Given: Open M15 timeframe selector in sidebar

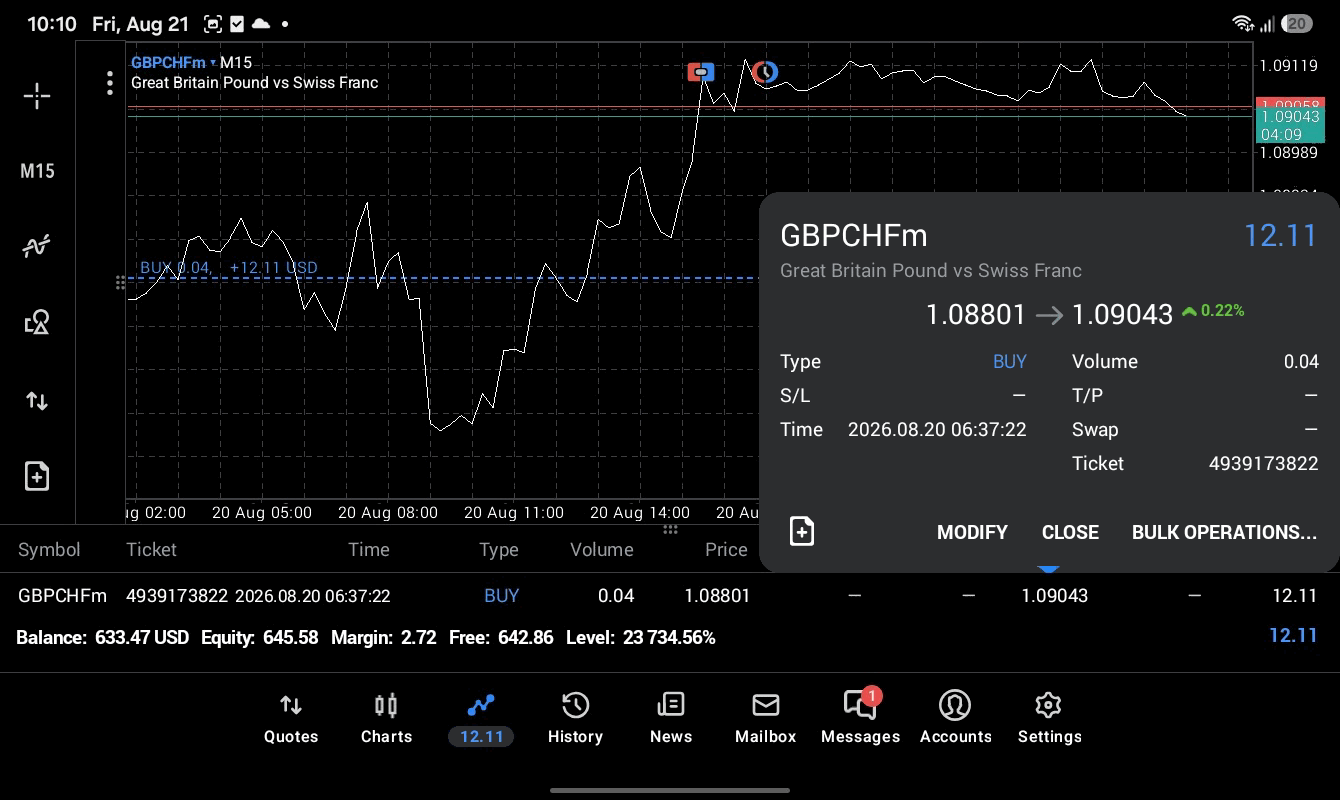Looking at the screenshot, I should click(37, 171).
